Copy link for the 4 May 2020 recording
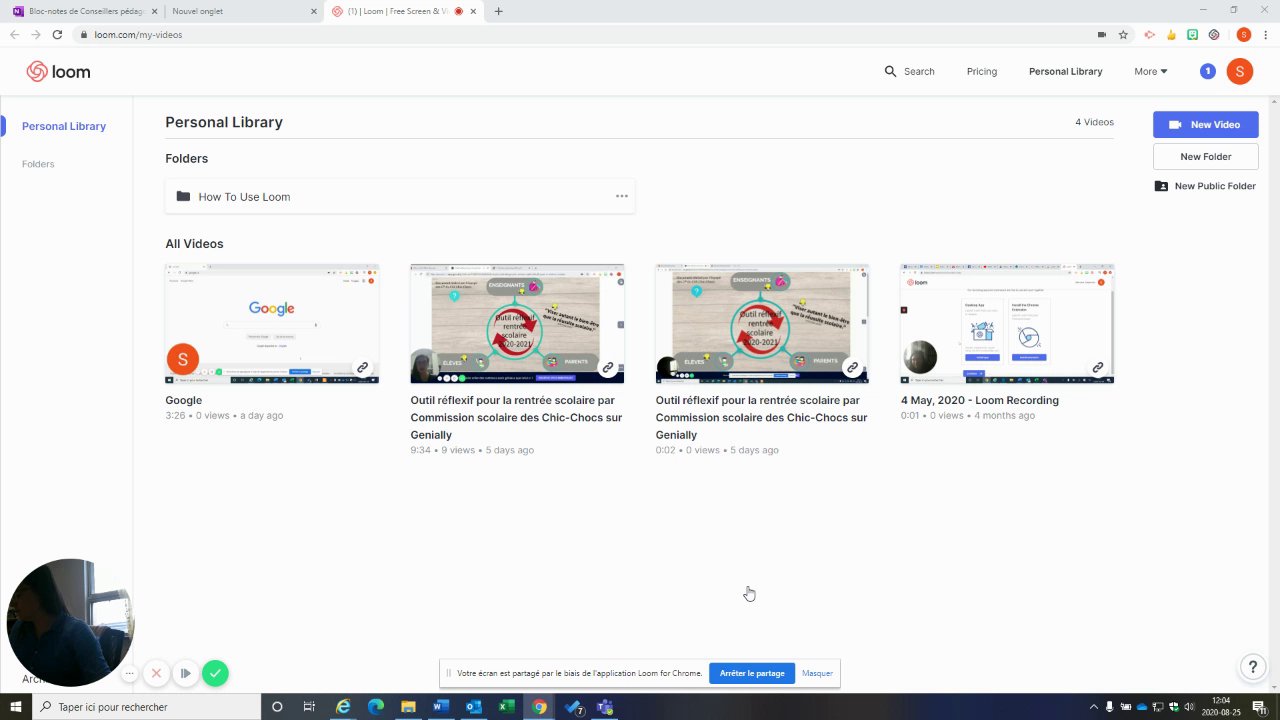The height and width of the screenshot is (720, 1280). coord(1097,368)
